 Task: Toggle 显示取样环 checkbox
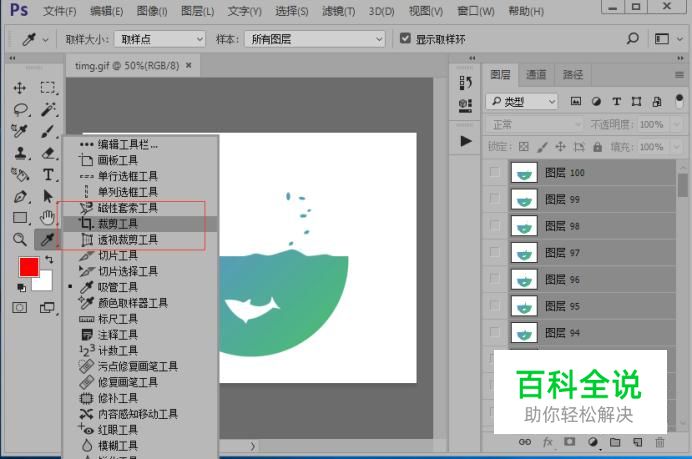pos(405,38)
